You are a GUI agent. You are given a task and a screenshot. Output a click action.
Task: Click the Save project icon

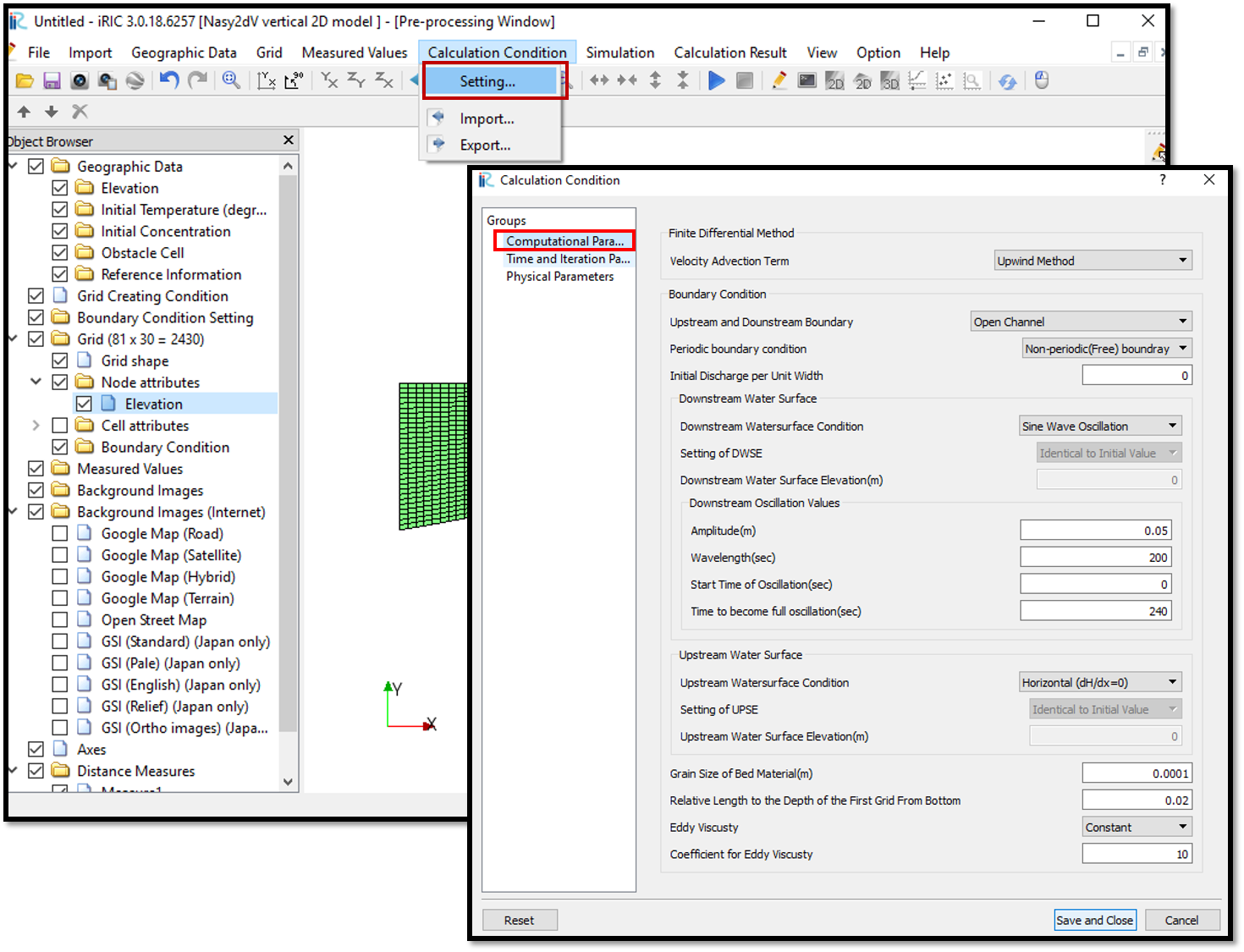tap(52, 81)
